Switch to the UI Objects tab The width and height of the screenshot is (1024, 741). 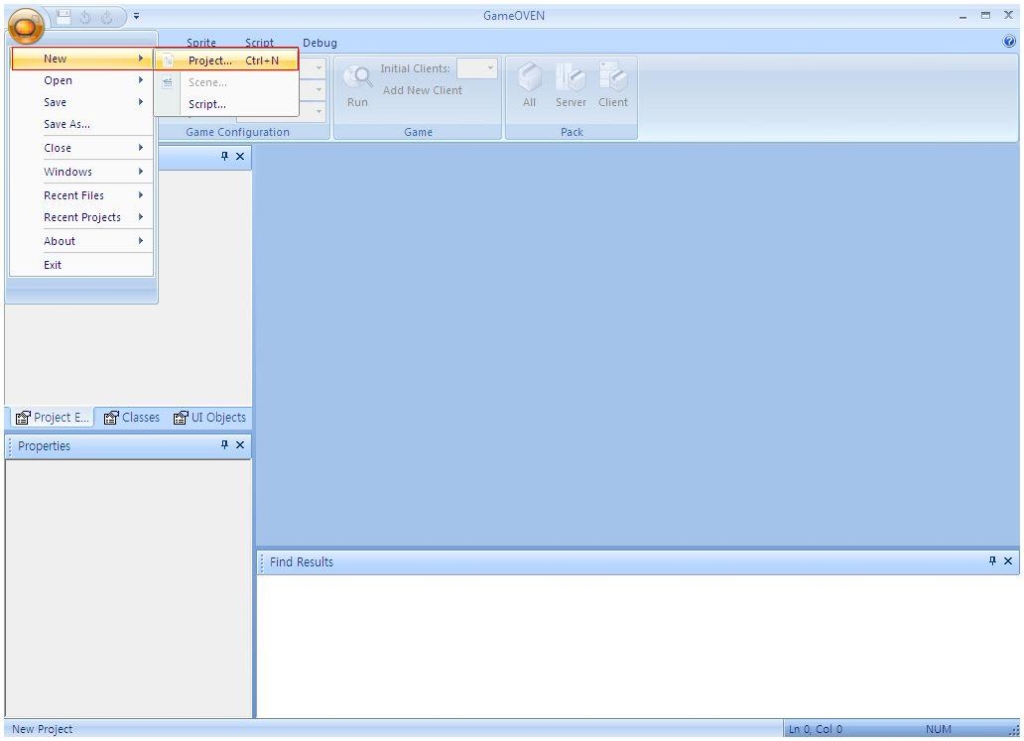210,417
